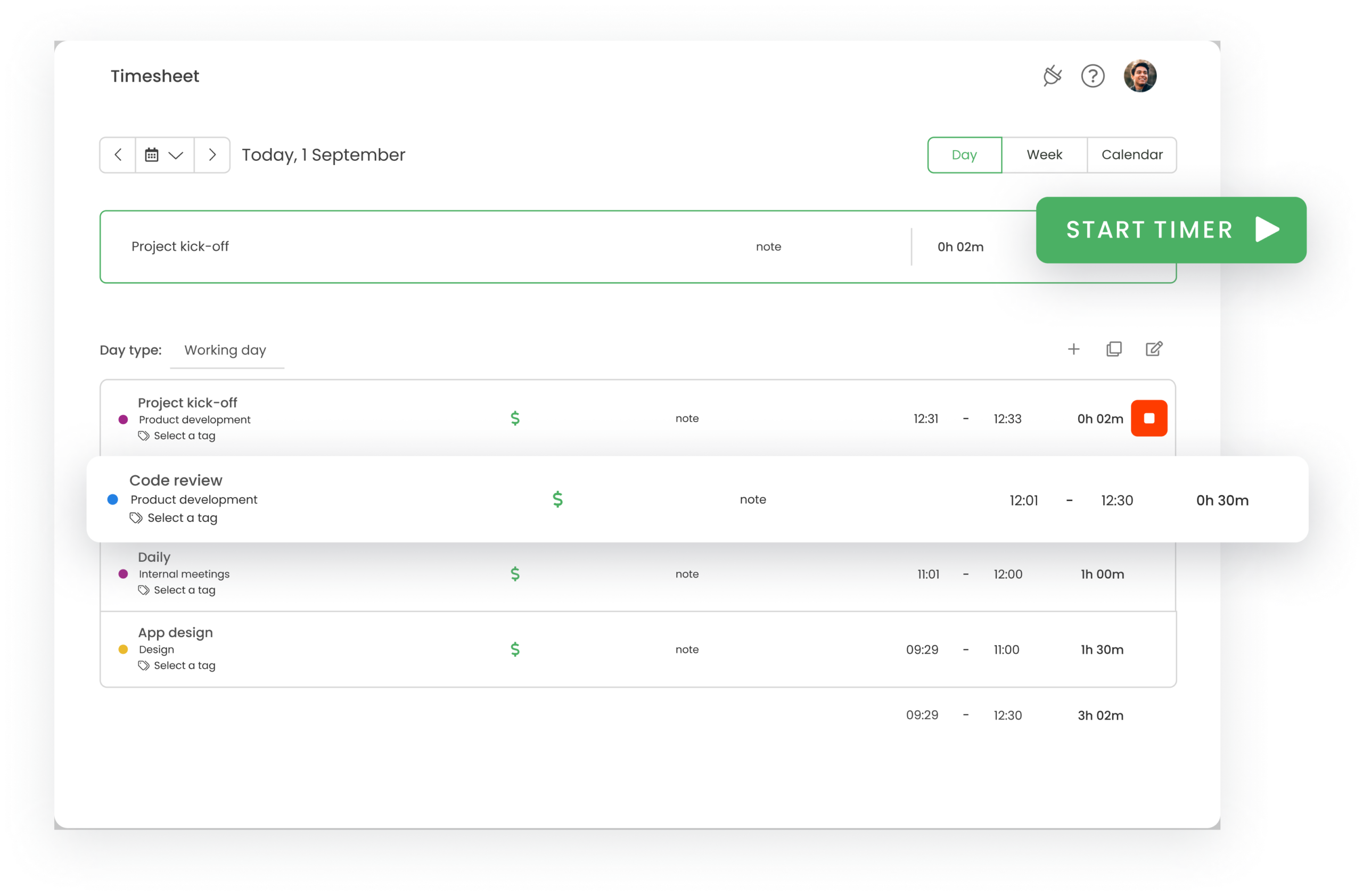Open the calendar icon in the date navigator
This screenshot has height=896, width=1363.
coord(152,154)
